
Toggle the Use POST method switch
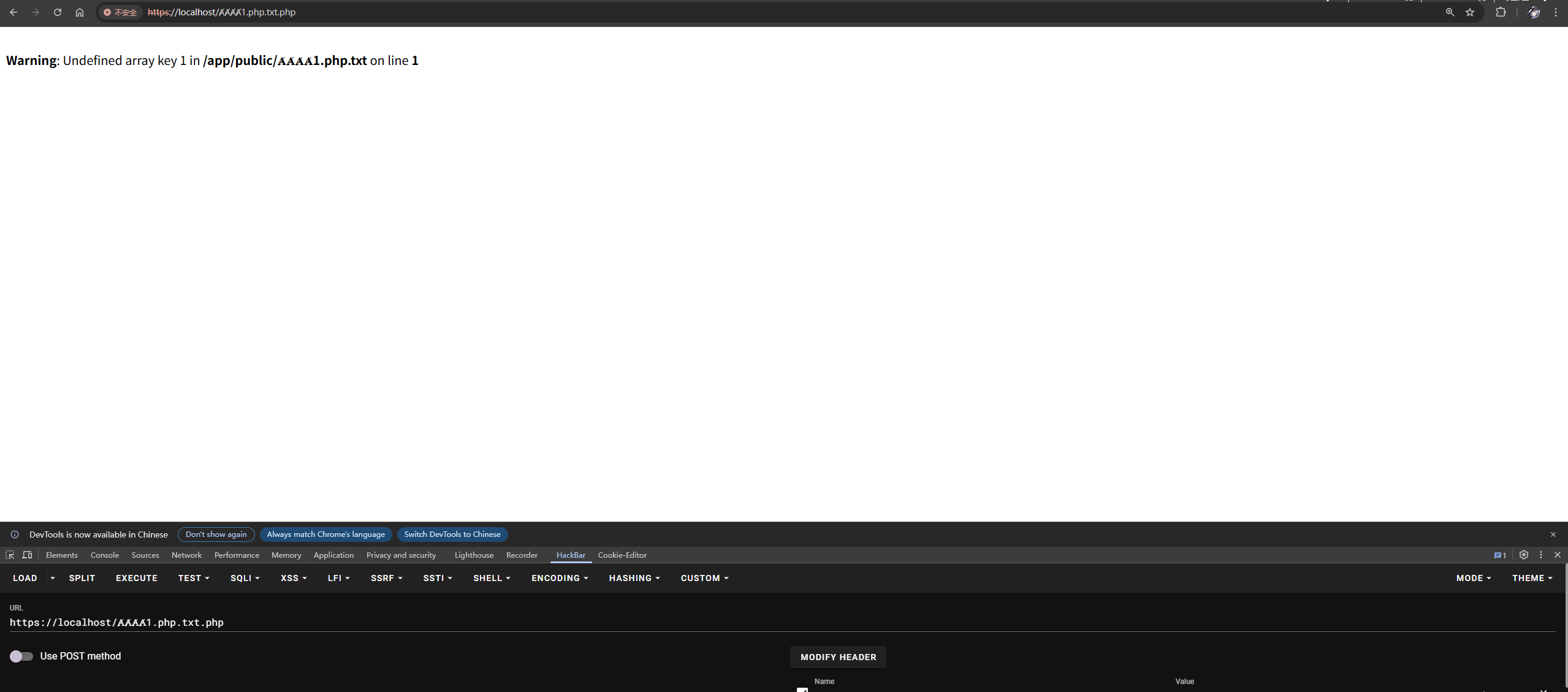pyautogui.click(x=21, y=656)
